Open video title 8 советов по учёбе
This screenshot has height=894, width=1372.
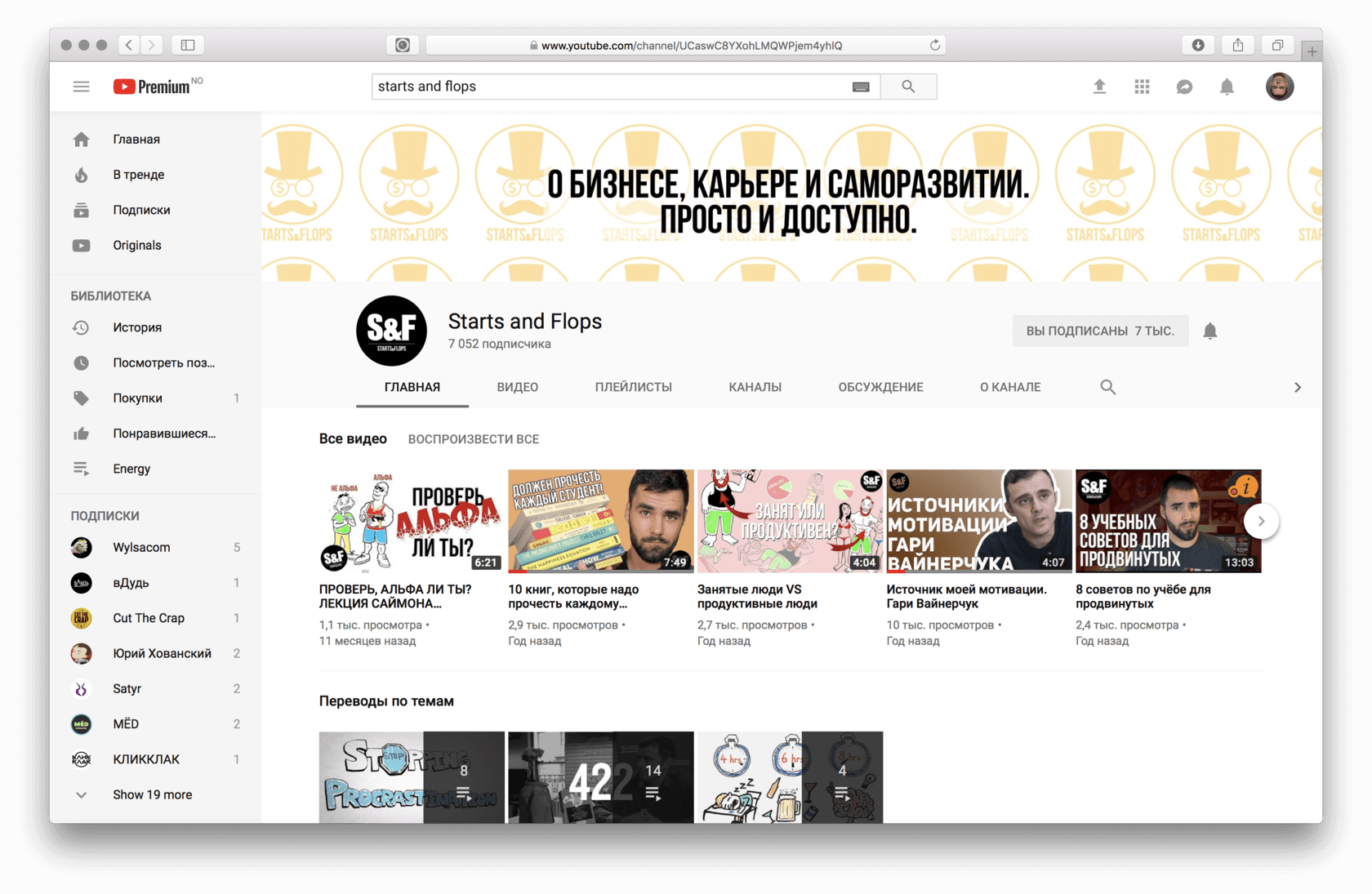1143,596
